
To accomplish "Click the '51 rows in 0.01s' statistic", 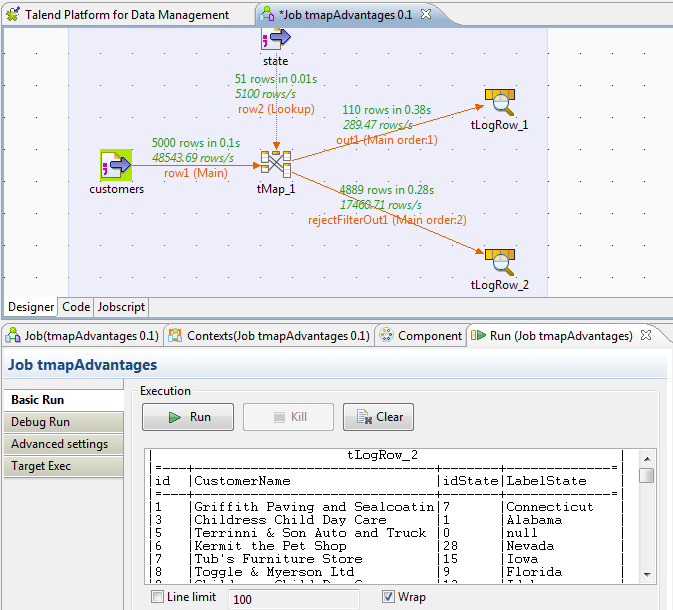I will coord(276,79).
